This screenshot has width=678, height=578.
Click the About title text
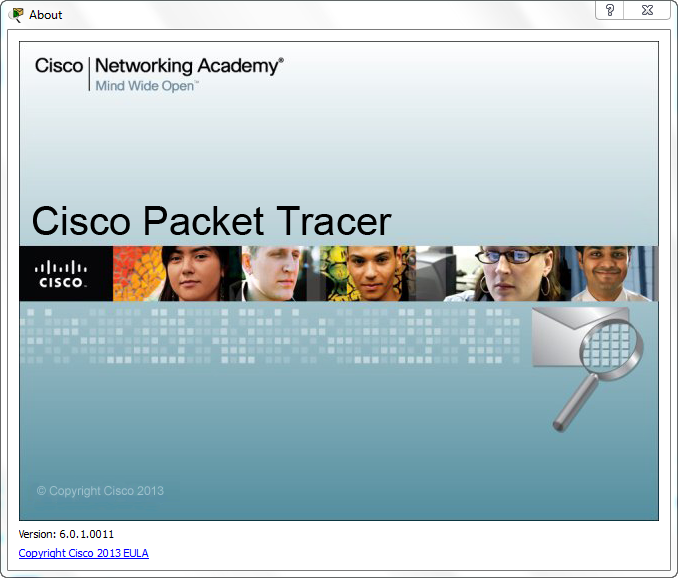click(x=45, y=15)
